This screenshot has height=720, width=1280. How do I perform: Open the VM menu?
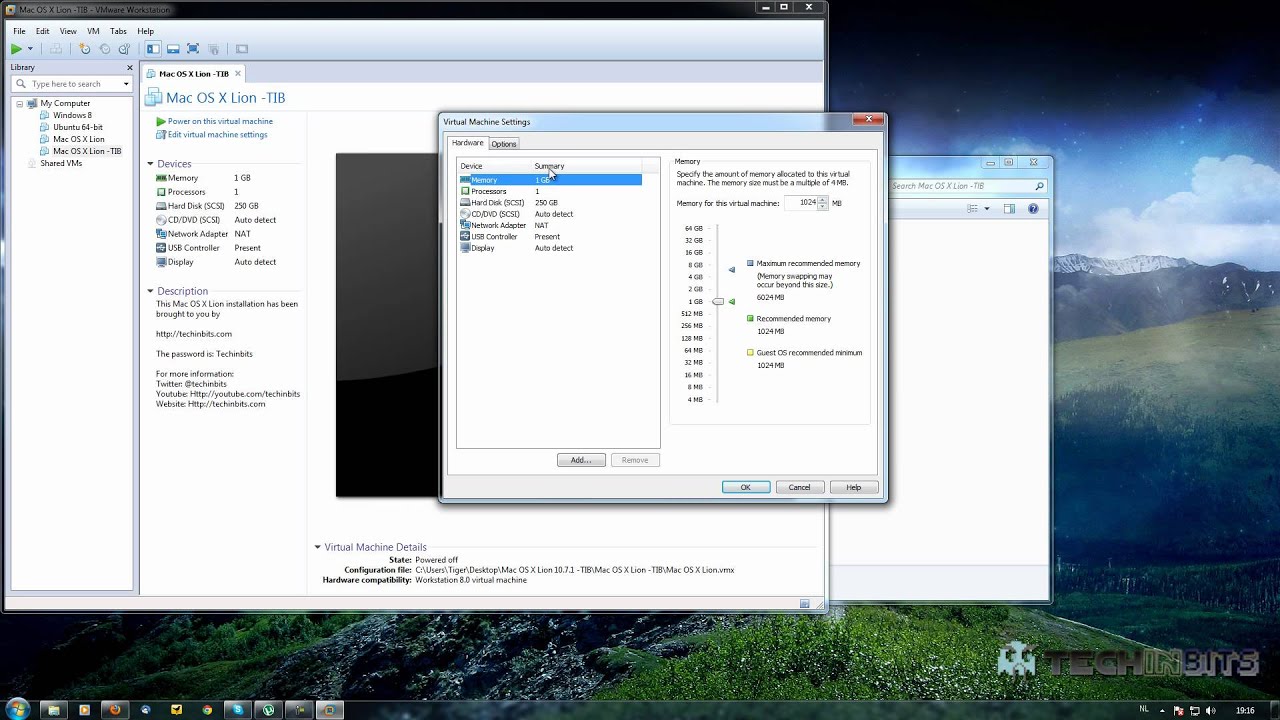(x=93, y=31)
